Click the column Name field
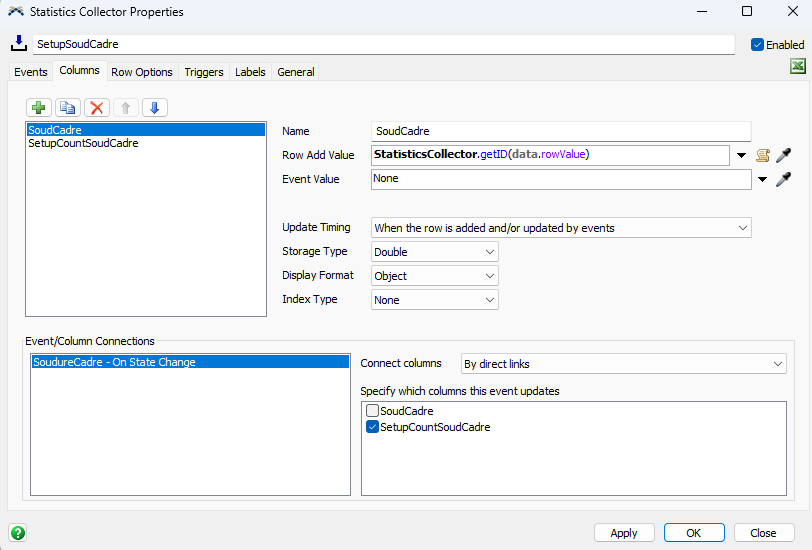The height and width of the screenshot is (550, 812). (561, 131)
